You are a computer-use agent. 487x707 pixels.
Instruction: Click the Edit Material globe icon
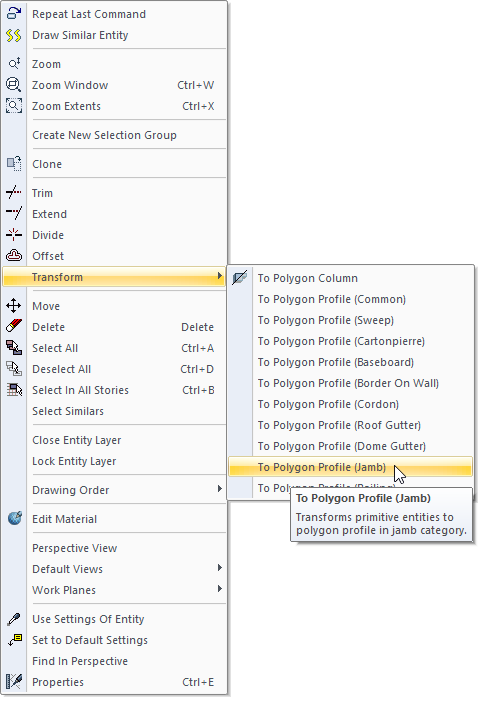14,519
